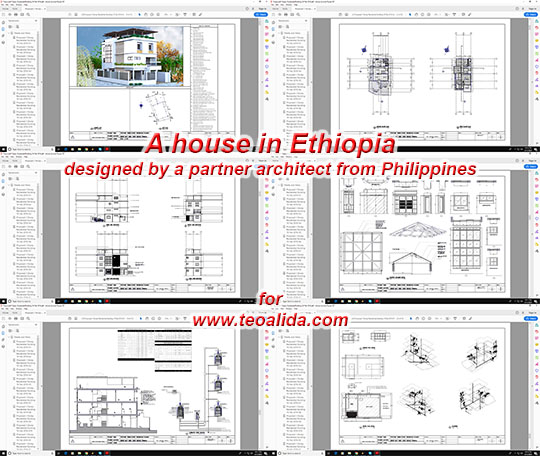Image resolution: width=540 pixels, height=456 pixels.
Task: Save file icon in house rendering window toolbar
Action: click(3, 14)
